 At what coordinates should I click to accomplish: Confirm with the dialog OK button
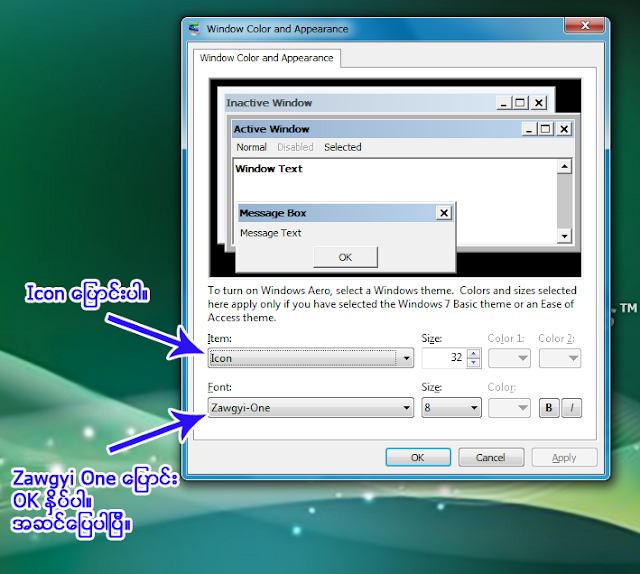[x=418, y=457]
